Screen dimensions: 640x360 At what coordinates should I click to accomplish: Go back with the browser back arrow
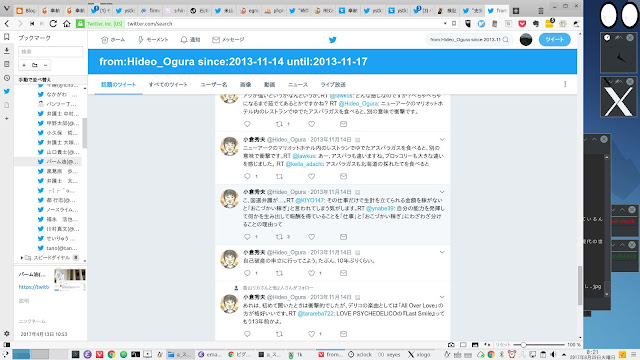[x=7, y=24]
